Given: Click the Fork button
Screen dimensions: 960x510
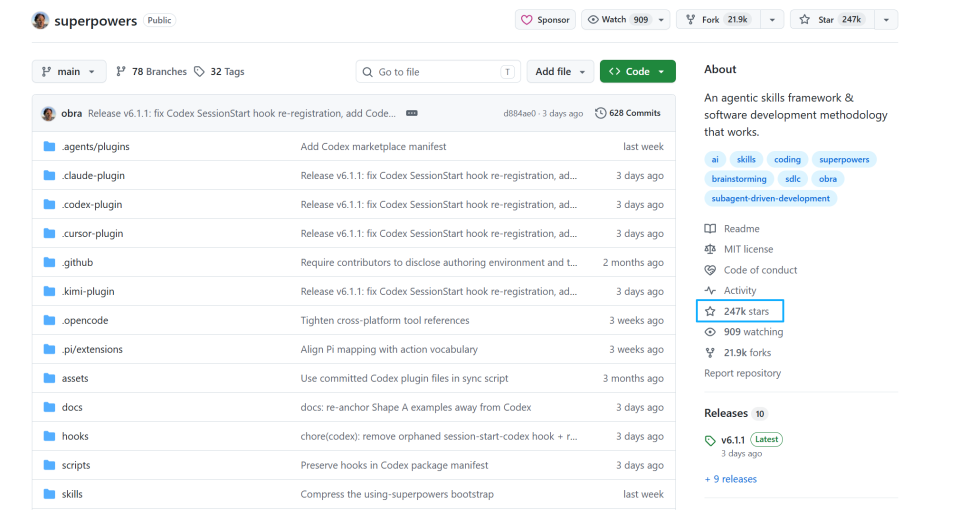Looking at the screenshot, I should (x=718, y=20).
